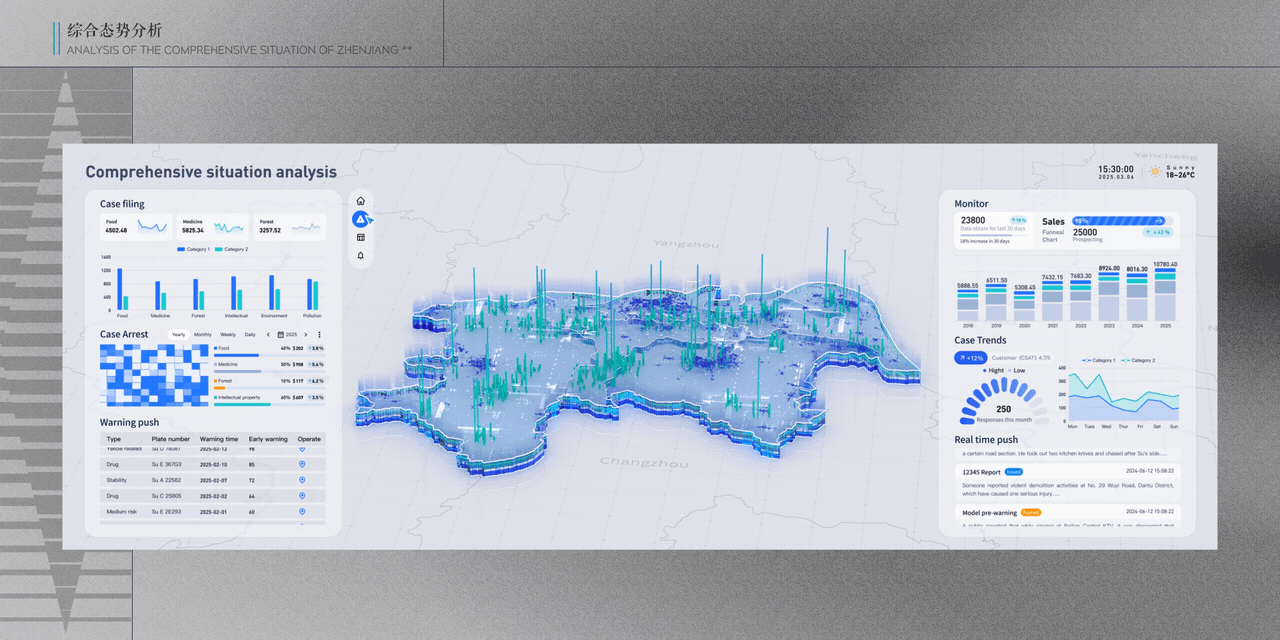Select the active navigation arrow icon
This screenshot has height=640, width=1280.
[x=360, y=219]
